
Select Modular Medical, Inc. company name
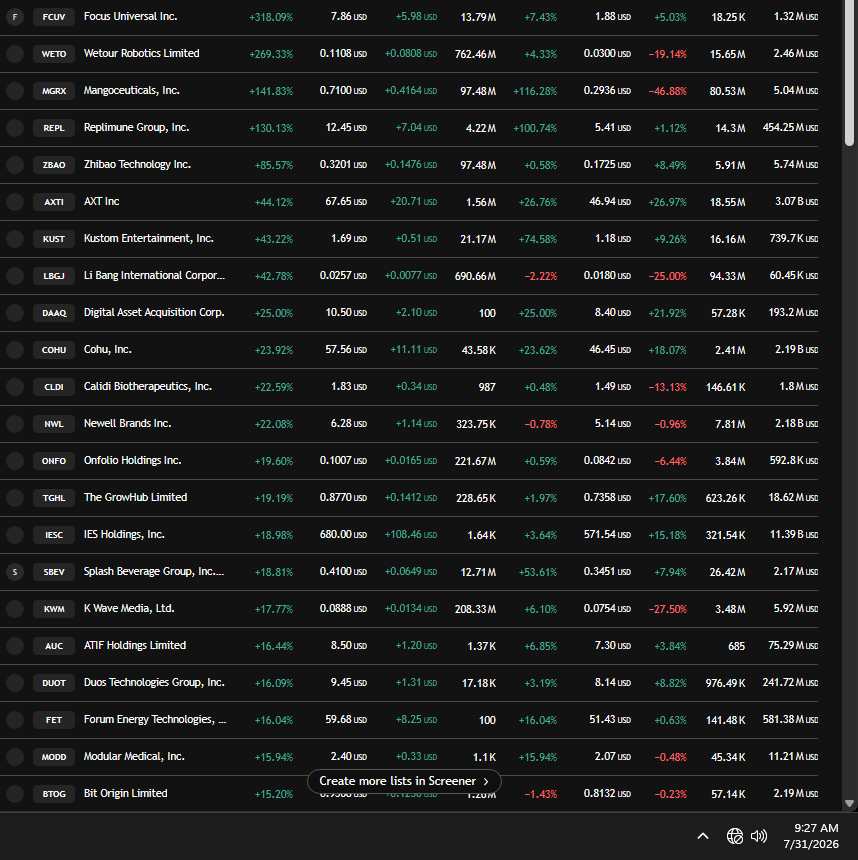coord(134,756)
